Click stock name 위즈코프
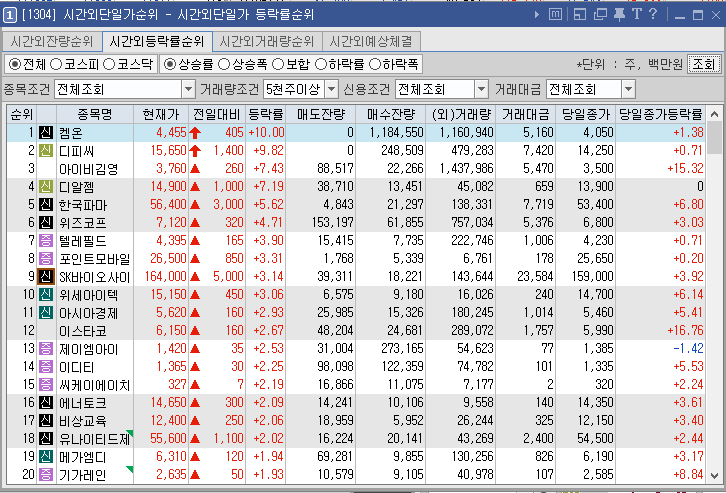Viewport: 726px width, 493px height. (x=82, y=223)
